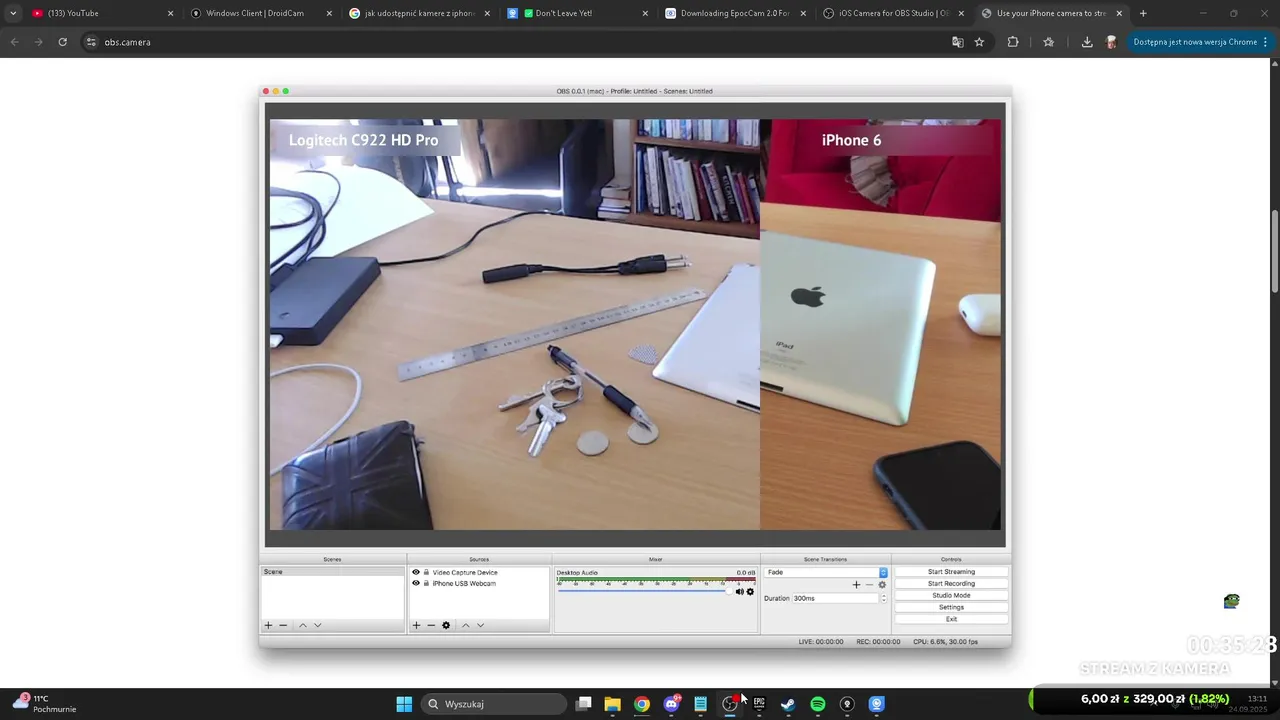Move source down in Sources panel
Image resolution: width=1280 pixels, height=720 pixels.
pyautogui.click(x=480, y=625)
